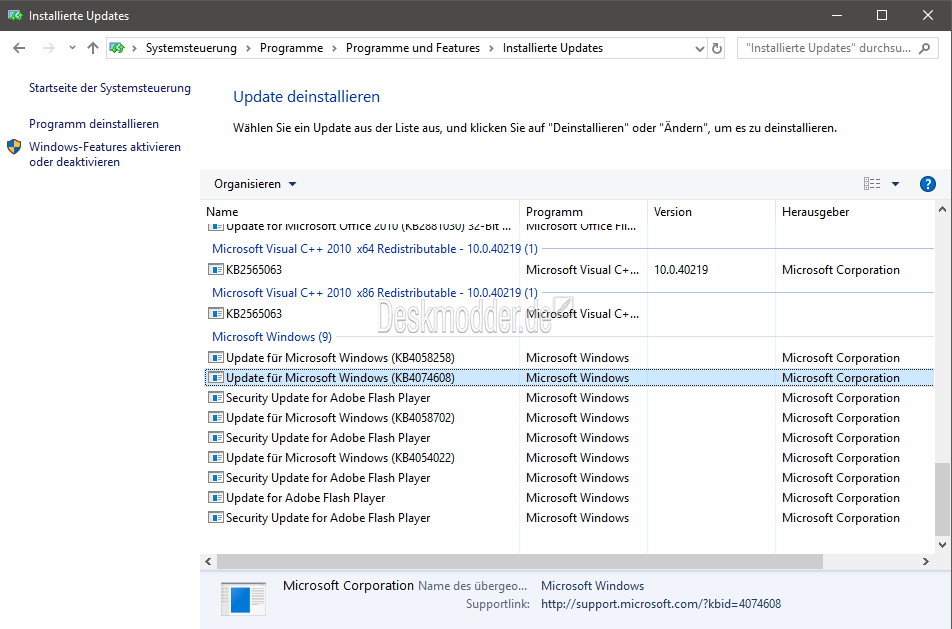Click the large update icon in the details pane
The width and height of the screenshot is (952, 629).
pos(243,598)
